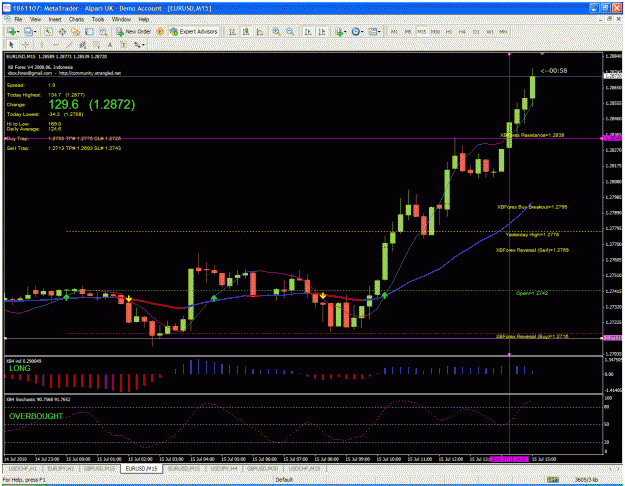Switch to the USDJPY,H4 chart tab
Screen dimensions: 625x486
(x=224, y=468)
